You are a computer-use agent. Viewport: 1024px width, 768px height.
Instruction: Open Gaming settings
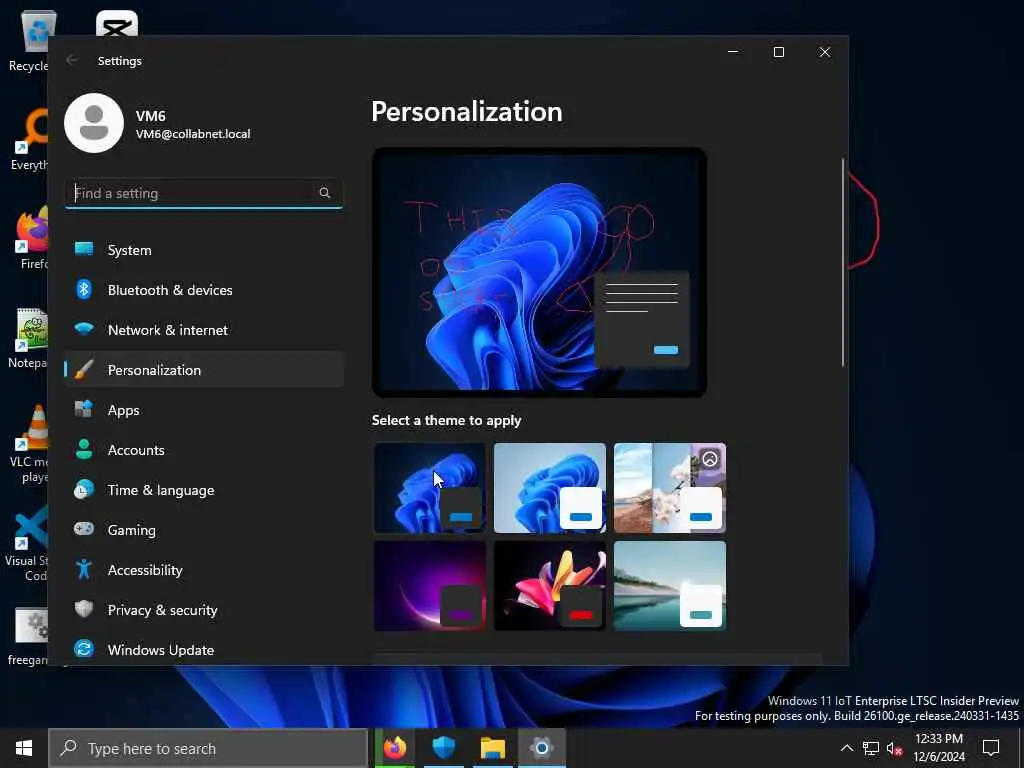click(x=204, y=530)
